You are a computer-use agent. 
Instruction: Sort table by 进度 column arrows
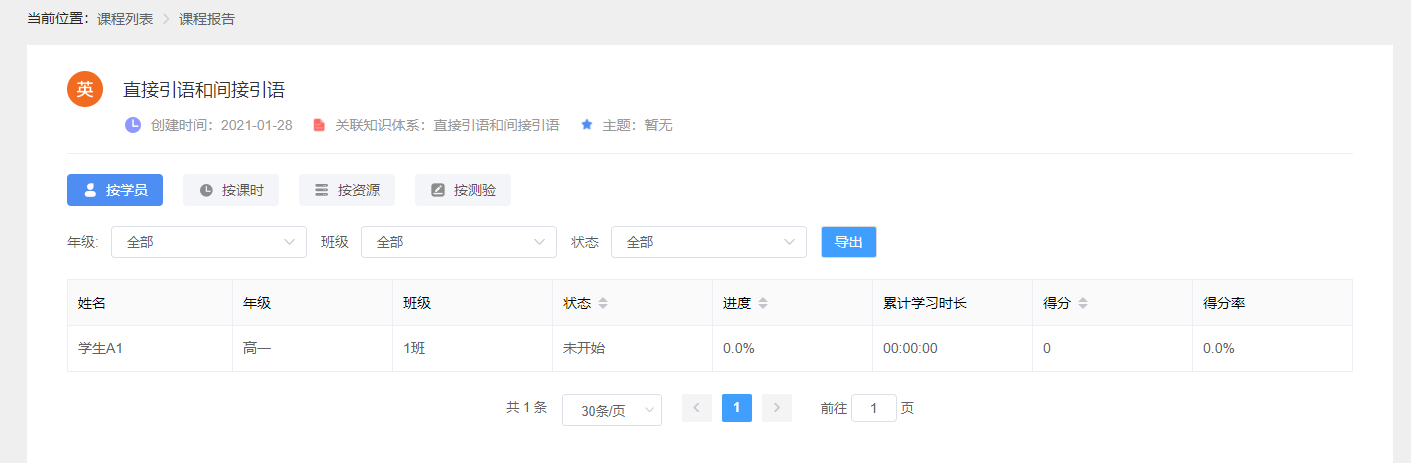click(763, 303)
